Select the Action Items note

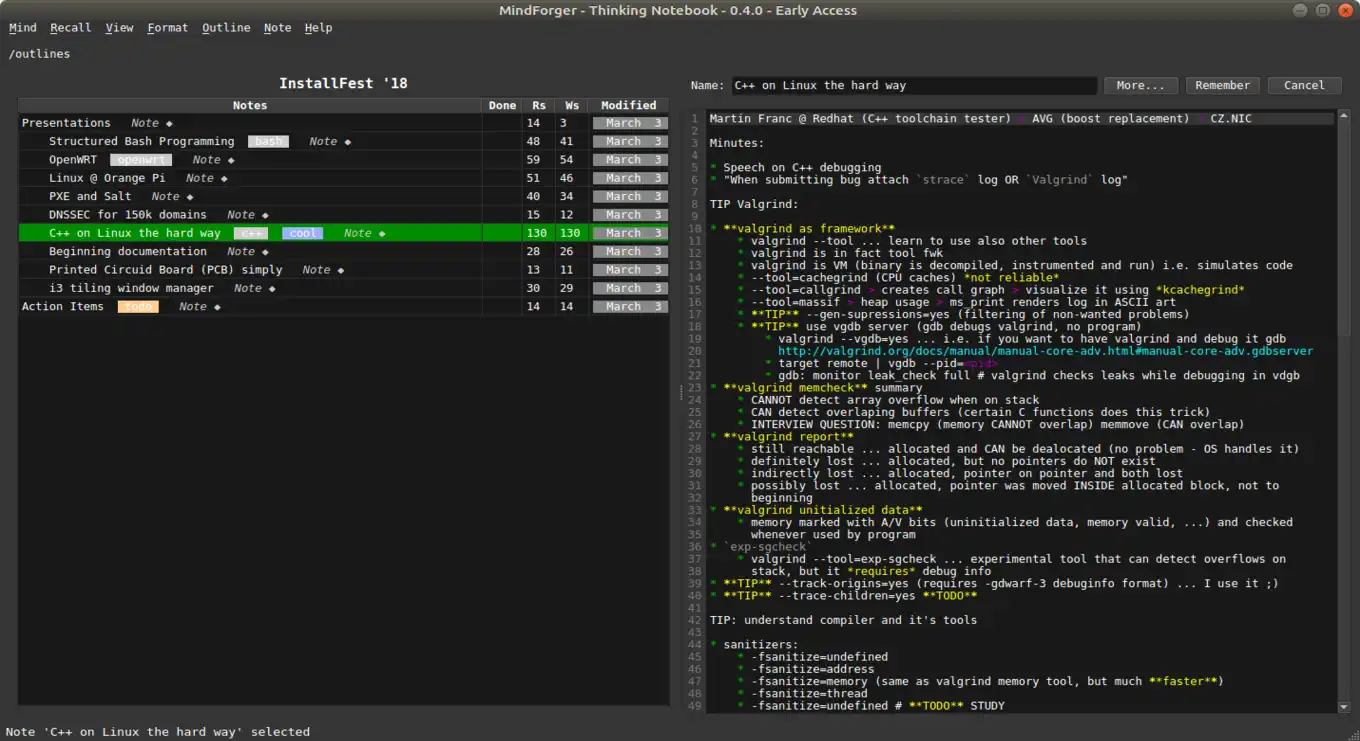coord(62,307)
